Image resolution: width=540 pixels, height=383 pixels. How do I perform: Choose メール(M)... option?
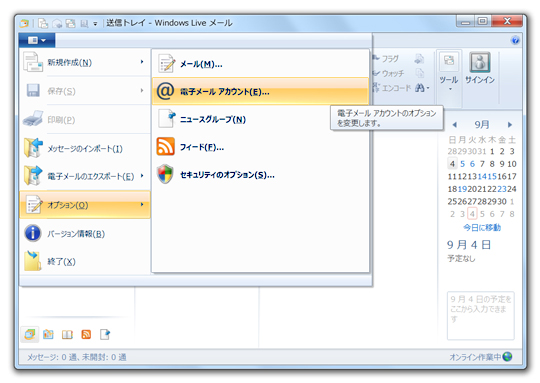[260, 64]
